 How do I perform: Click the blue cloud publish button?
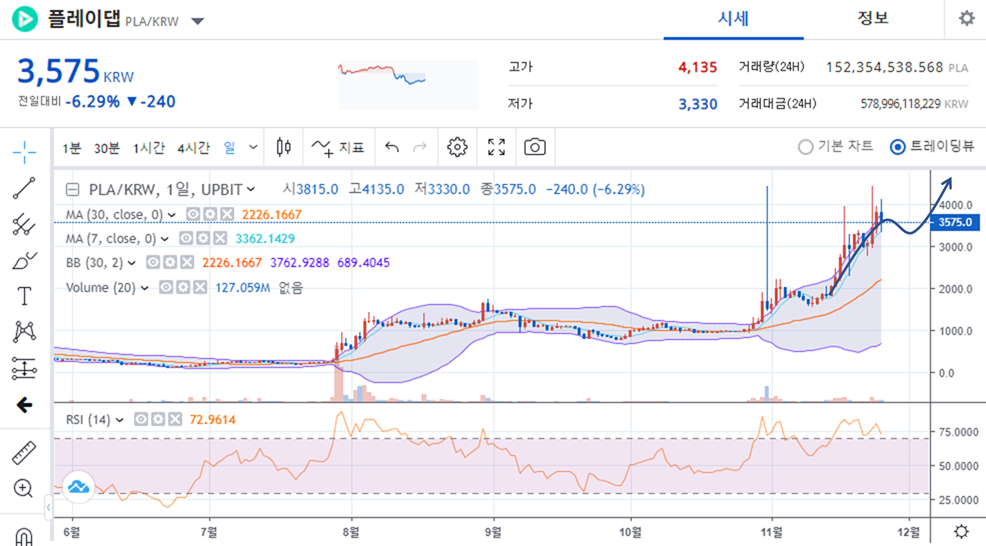tap(79, 487)
